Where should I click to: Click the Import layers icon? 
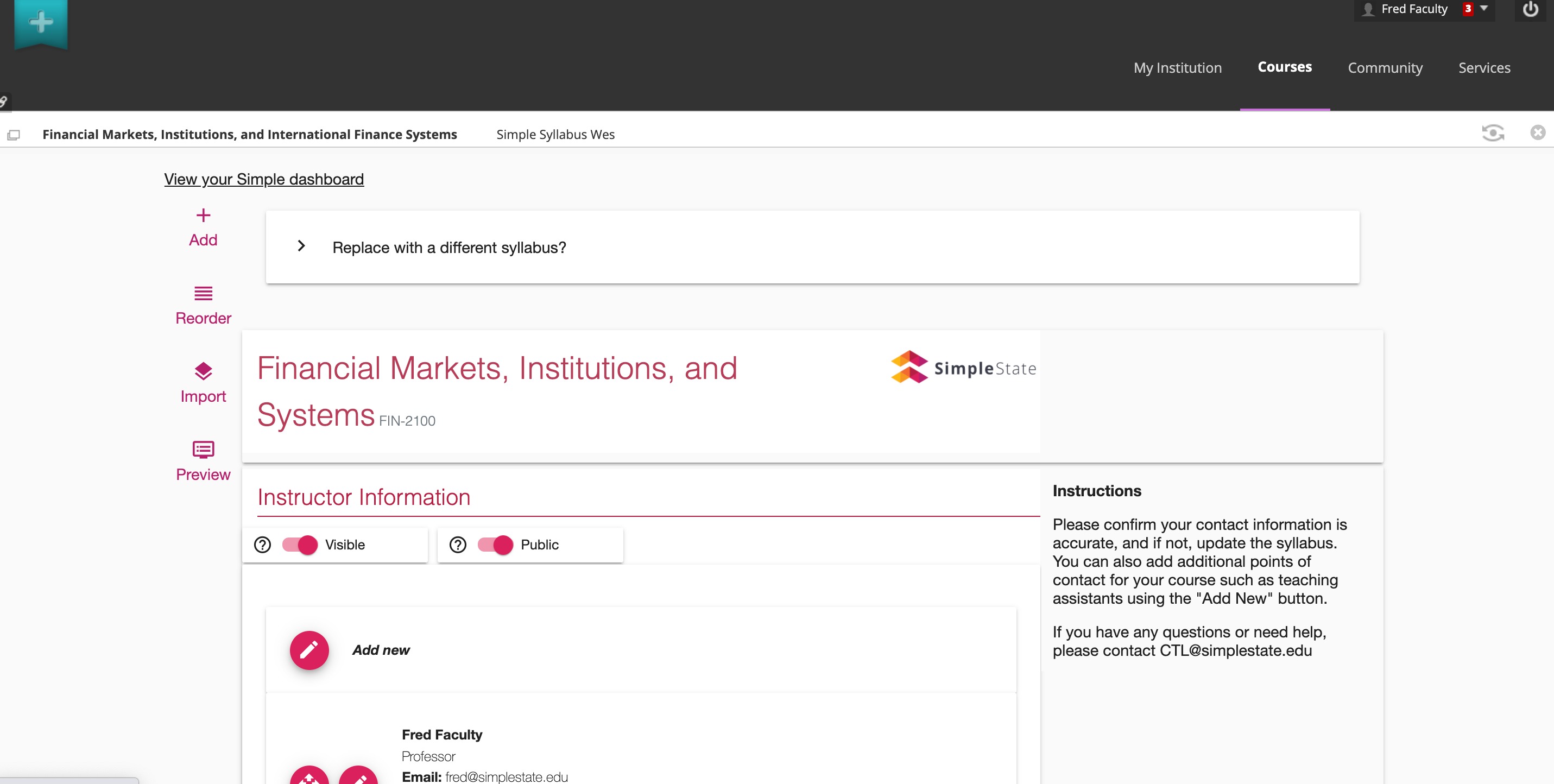(203, 371)
